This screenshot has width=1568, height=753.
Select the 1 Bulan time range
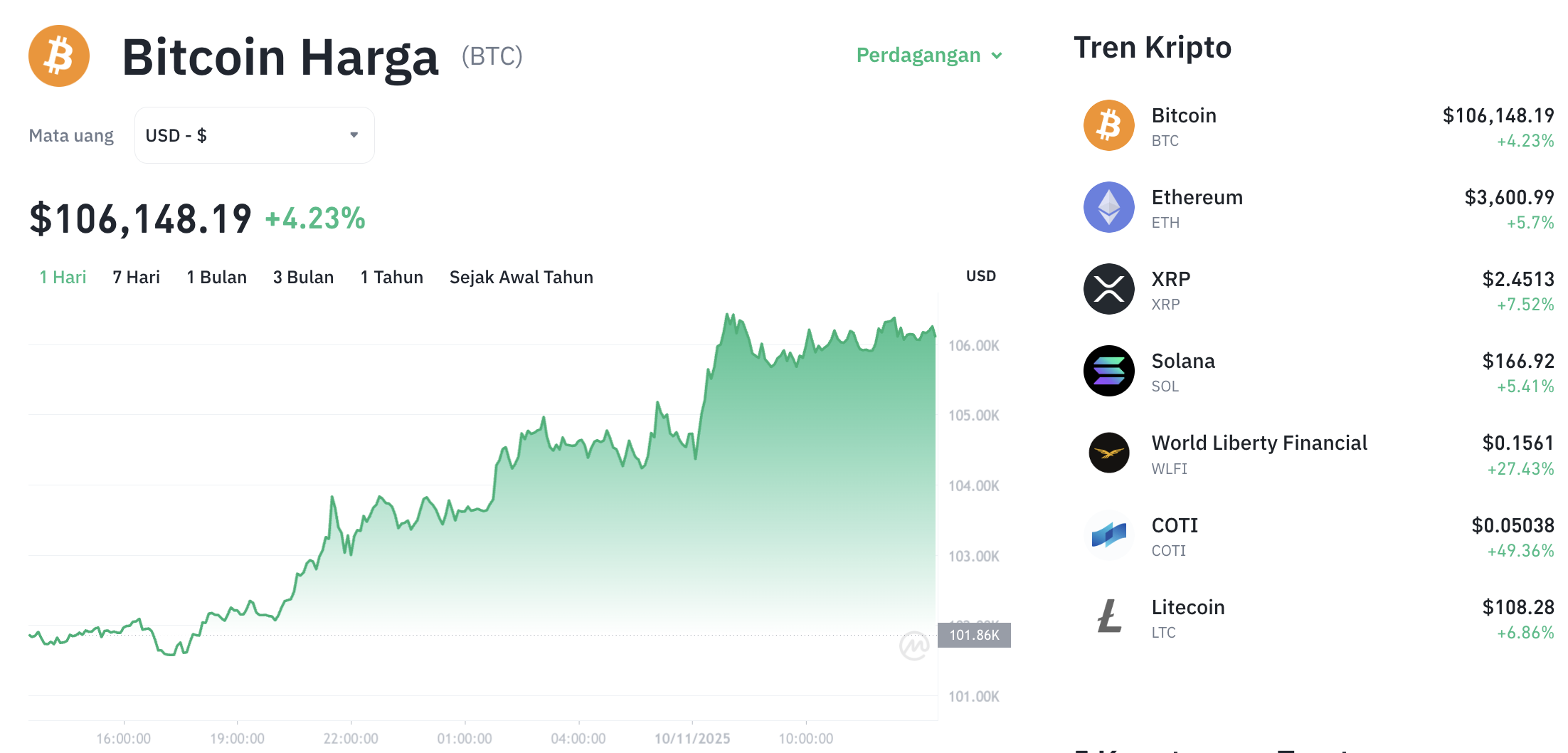pos(216,277)
